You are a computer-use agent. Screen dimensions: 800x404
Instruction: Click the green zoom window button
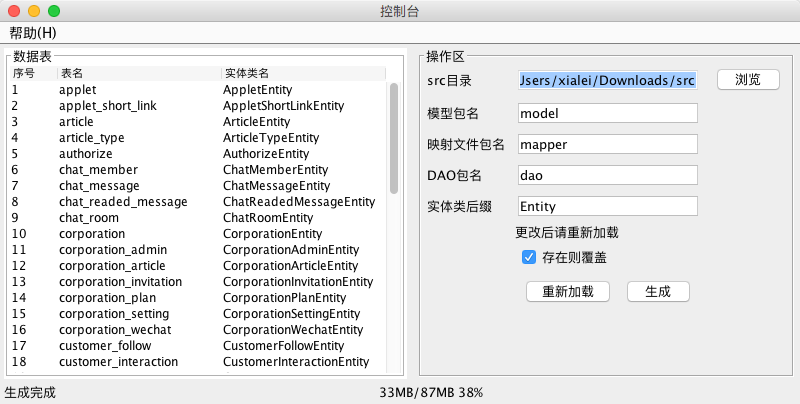(x=54, y=11)
